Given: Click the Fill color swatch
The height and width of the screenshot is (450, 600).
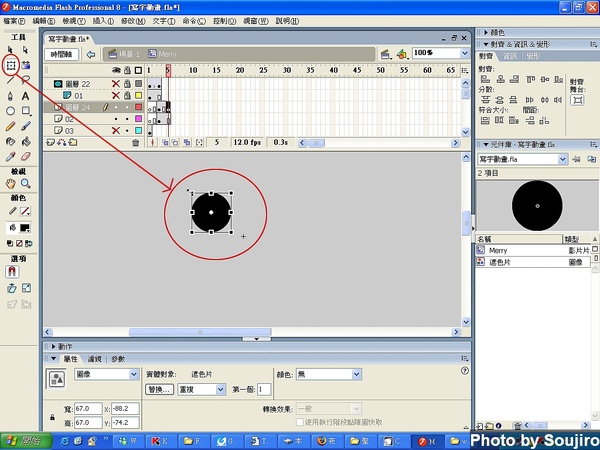Looking at the screenshot, I should pyautogui.click(x=25, y=228).
